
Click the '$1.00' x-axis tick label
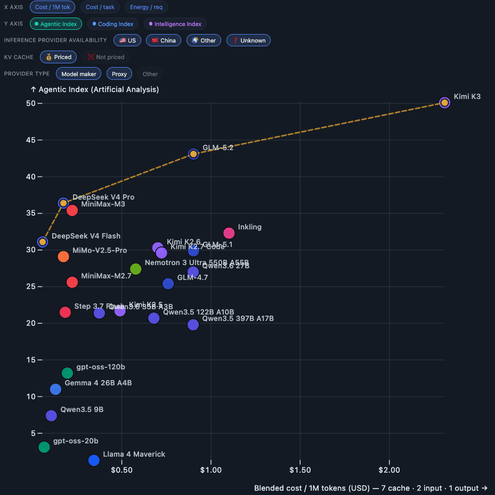coord(211,470)
